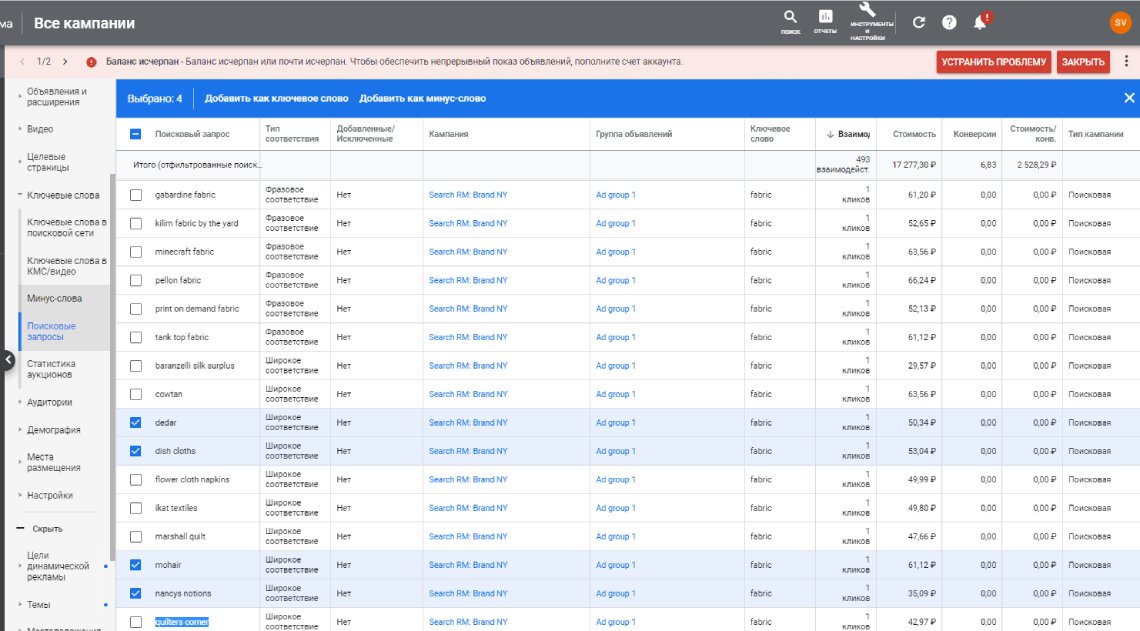Click the refresh icon in header
The height and width of the screenshot is (631, 1140).
point(919,22)
